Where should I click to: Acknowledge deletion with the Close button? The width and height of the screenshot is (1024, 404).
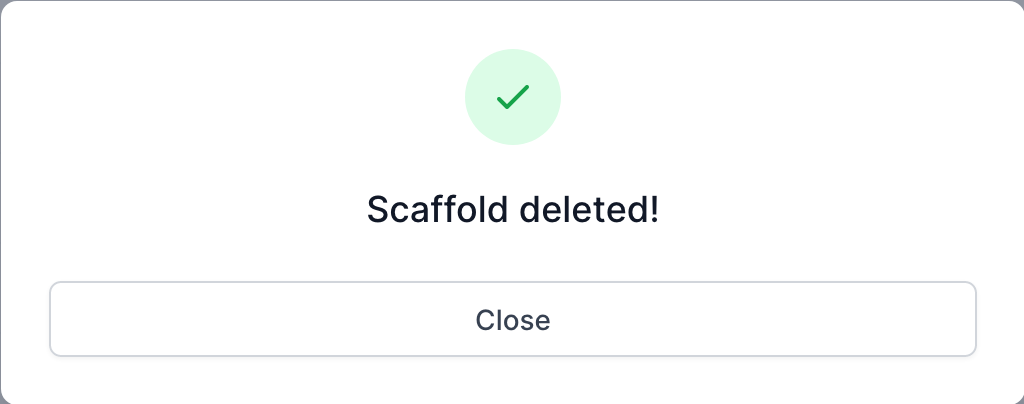(513, 319)
